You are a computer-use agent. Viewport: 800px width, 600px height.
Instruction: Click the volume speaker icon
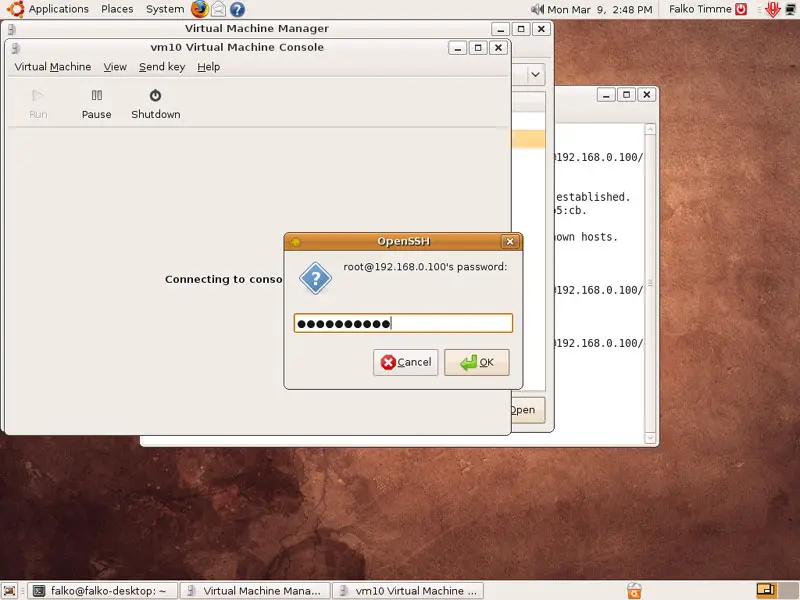coord(537,9)
